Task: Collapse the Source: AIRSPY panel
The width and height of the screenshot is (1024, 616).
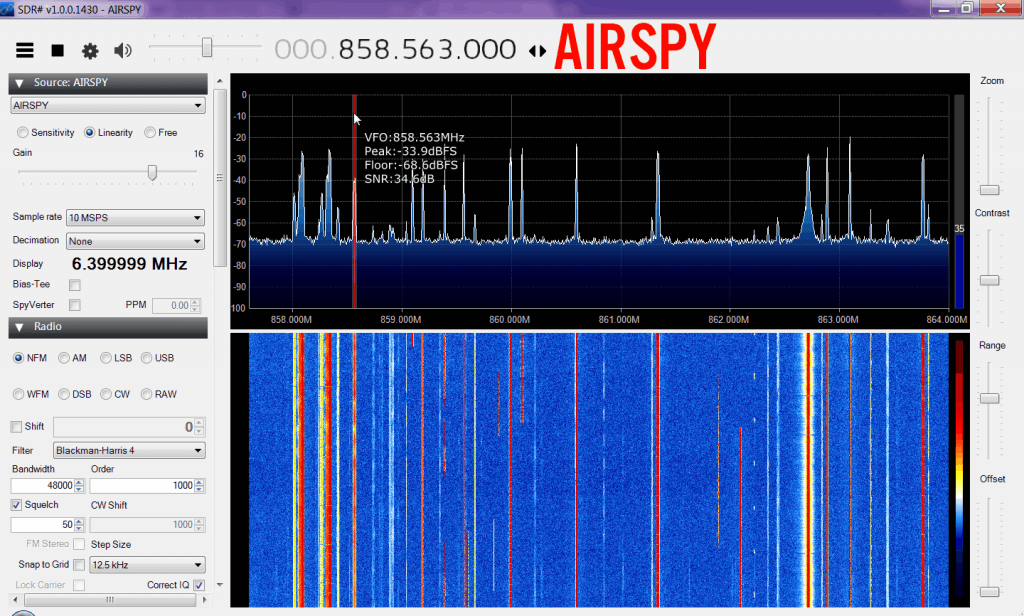Action: point(19,84)
